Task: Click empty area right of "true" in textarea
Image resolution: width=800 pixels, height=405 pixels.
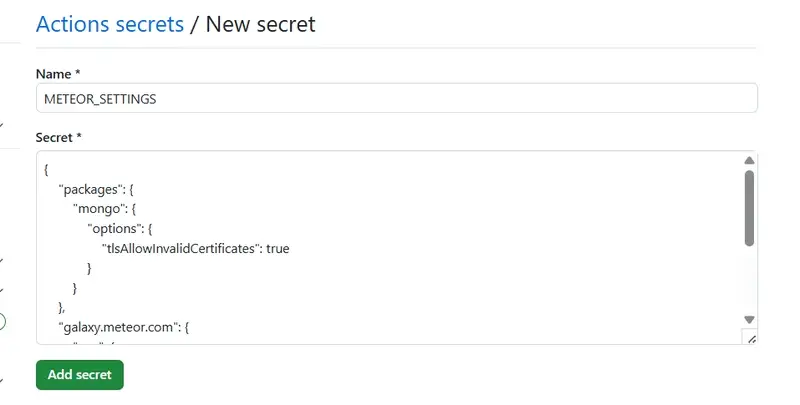Action: tap(510, 248)
